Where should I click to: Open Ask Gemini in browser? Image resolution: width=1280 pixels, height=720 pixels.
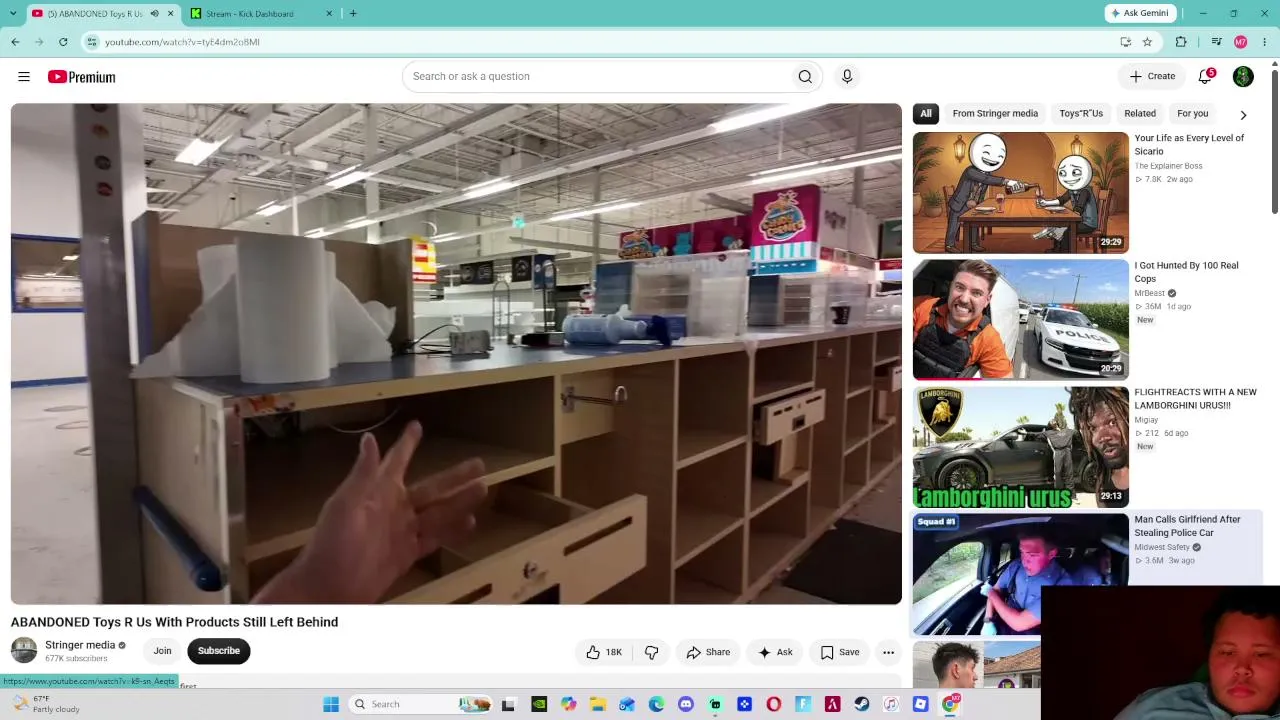pos(1139,14)
